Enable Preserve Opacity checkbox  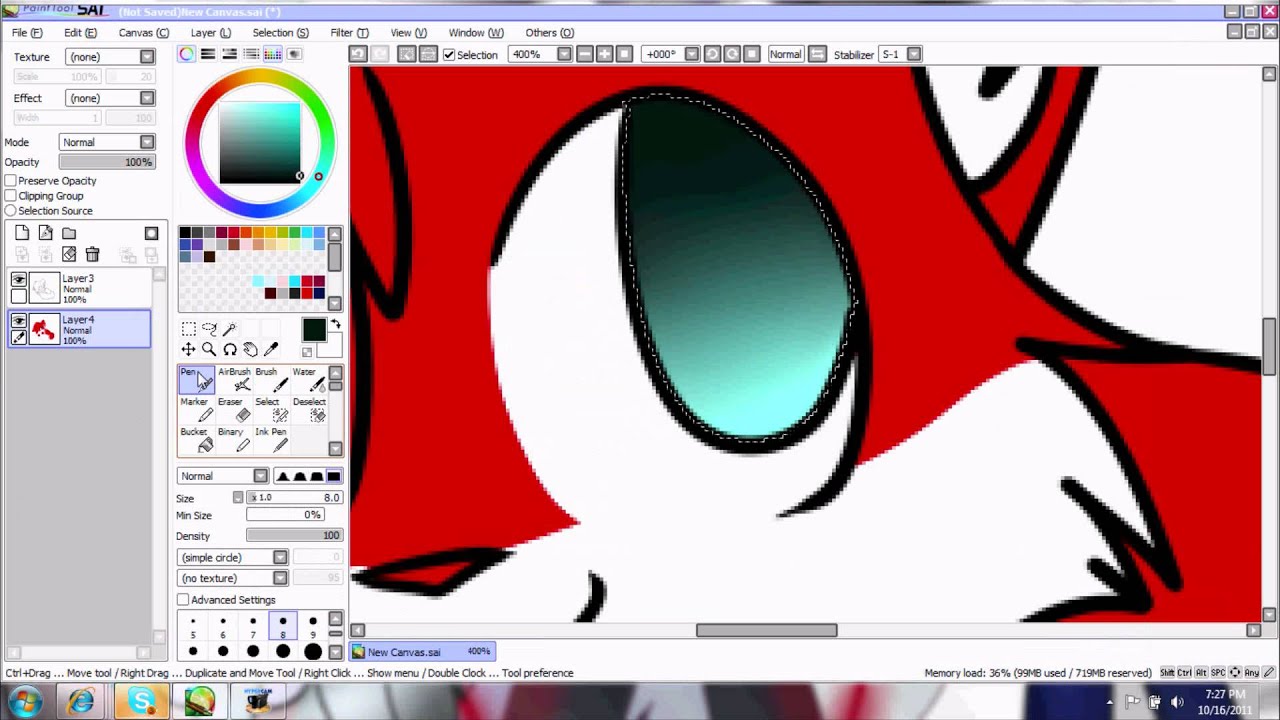coord(10,181)
